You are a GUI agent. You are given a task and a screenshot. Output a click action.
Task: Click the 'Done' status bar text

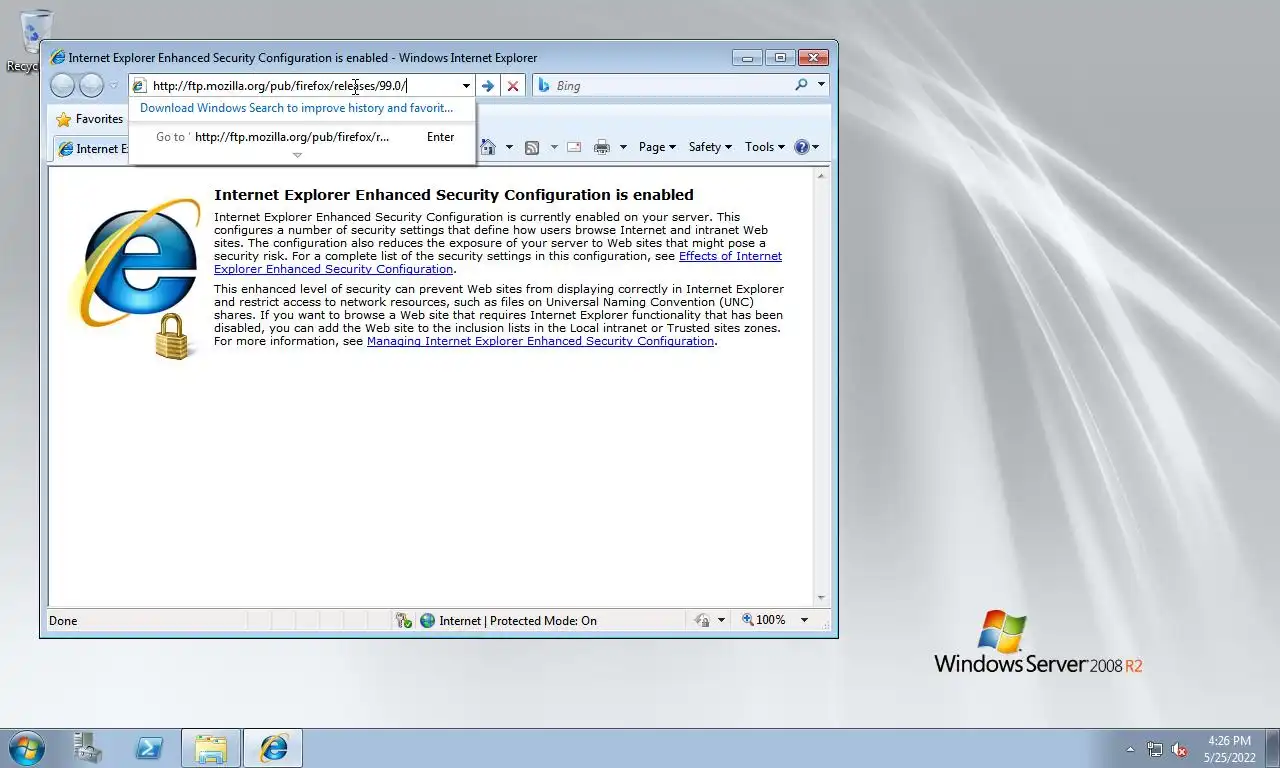(x=63, y=621)
